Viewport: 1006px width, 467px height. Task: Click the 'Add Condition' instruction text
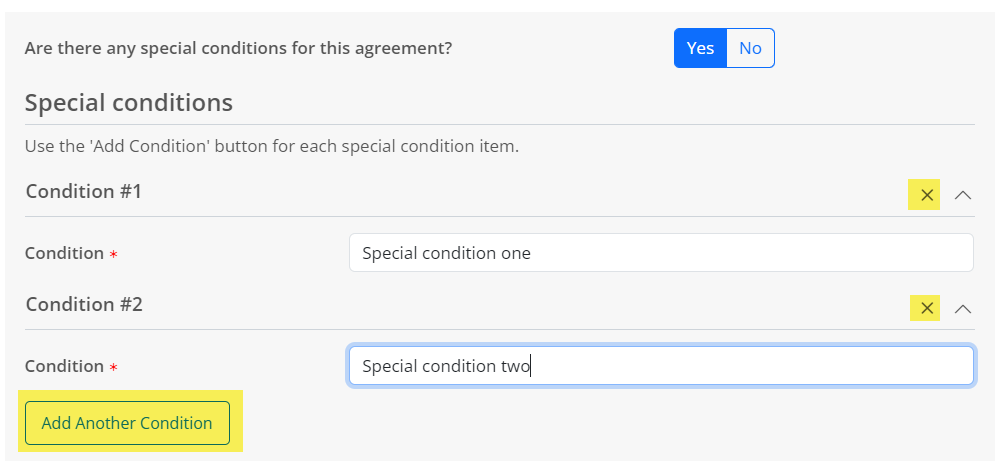tap(271, 146)
